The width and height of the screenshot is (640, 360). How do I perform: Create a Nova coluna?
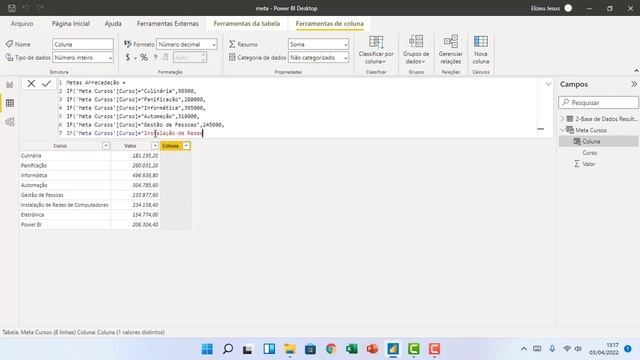pyautogui.click(x=481, y=50)
